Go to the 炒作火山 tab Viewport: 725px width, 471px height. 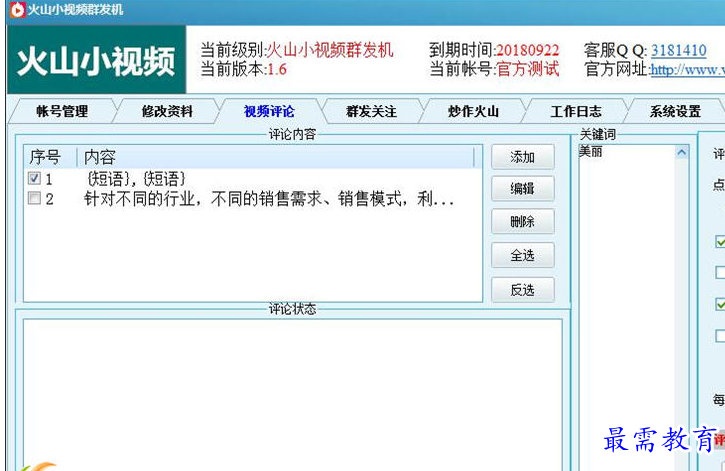point(473,111)
